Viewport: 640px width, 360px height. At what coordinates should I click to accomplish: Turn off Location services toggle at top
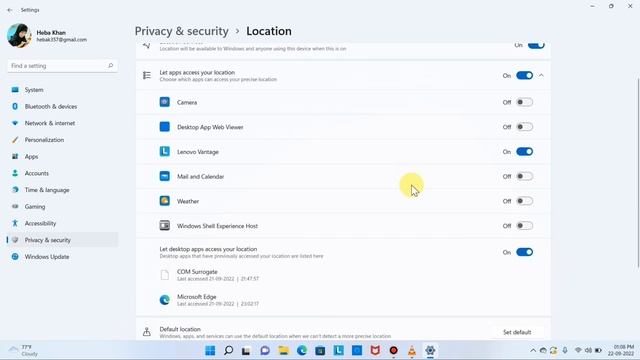click(536, 45)
